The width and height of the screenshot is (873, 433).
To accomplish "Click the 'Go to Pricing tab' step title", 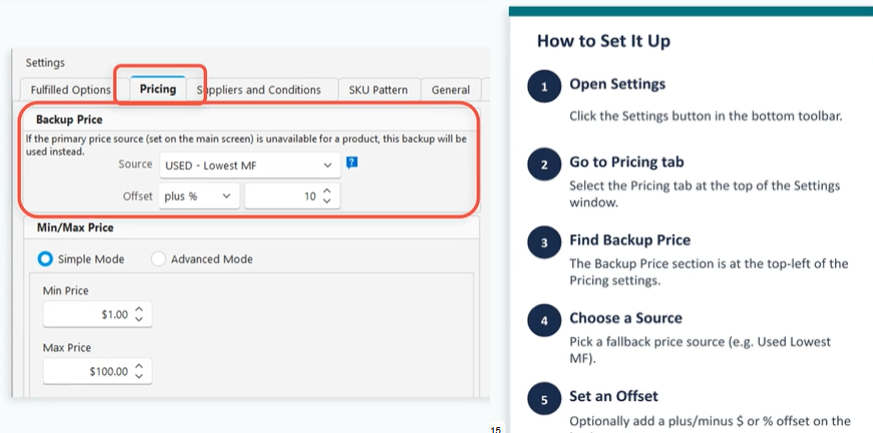I will 626,162.
